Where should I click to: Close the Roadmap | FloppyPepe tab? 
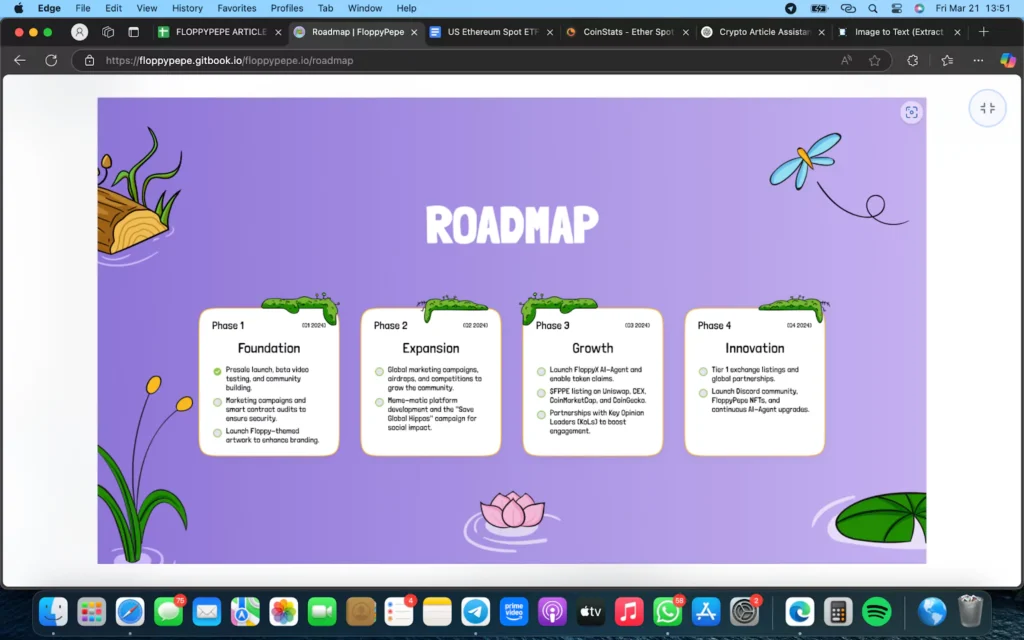tap(414, 32)
